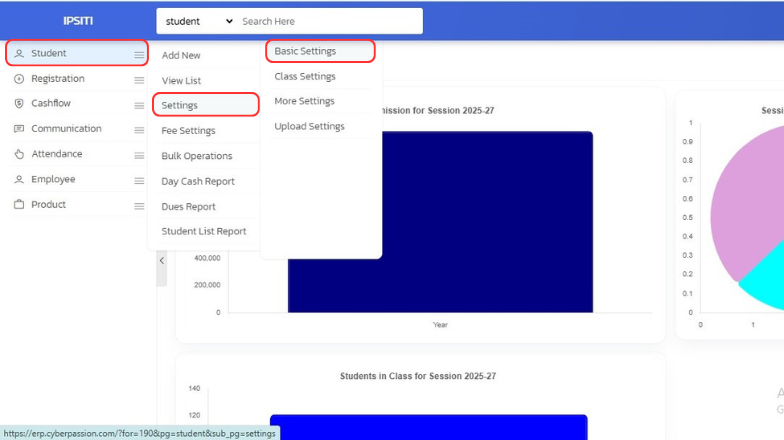
Task: Click the Student sidebar person icon
Action: click(x=19, y=53)
